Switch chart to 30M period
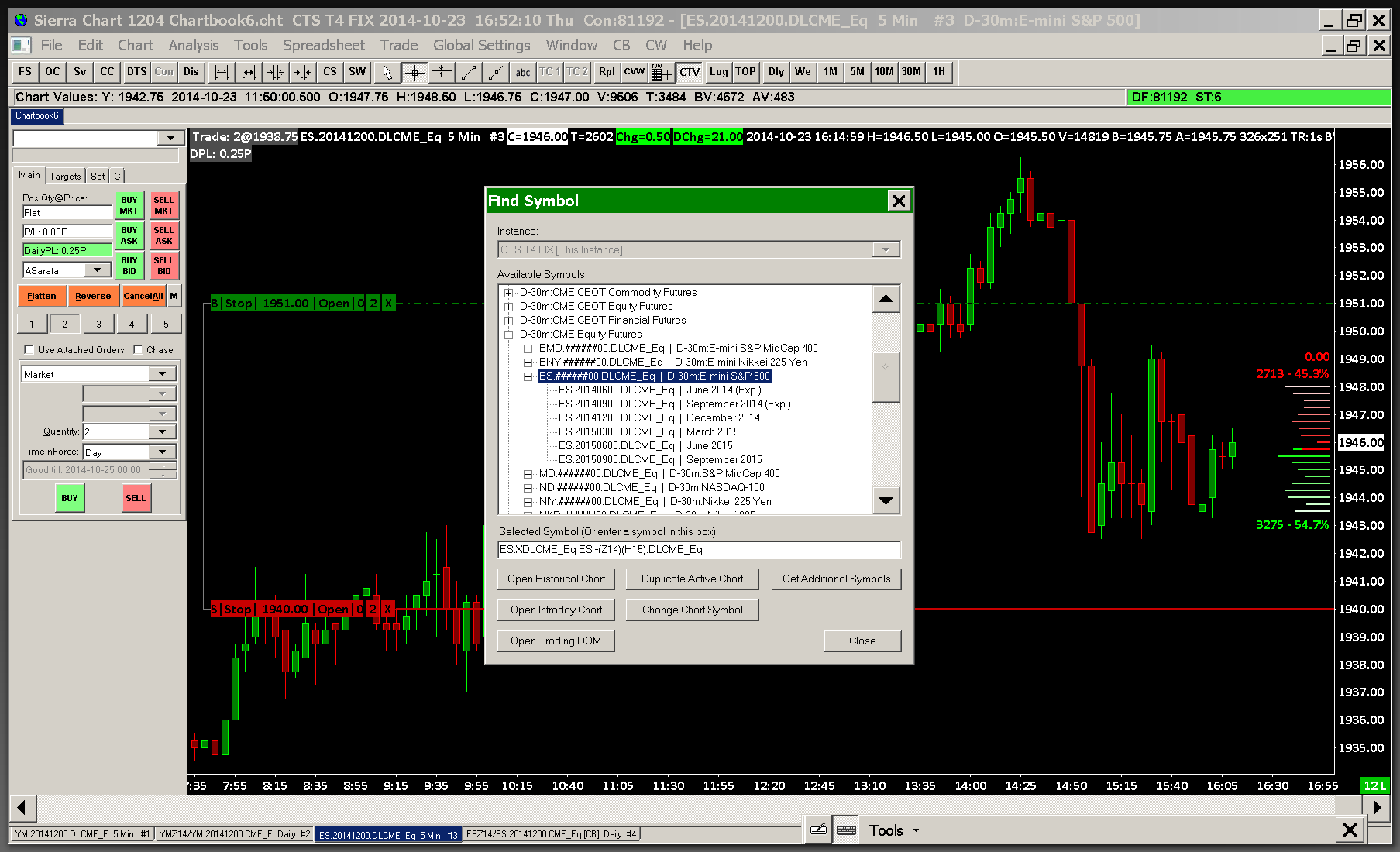 click(911, 72)
